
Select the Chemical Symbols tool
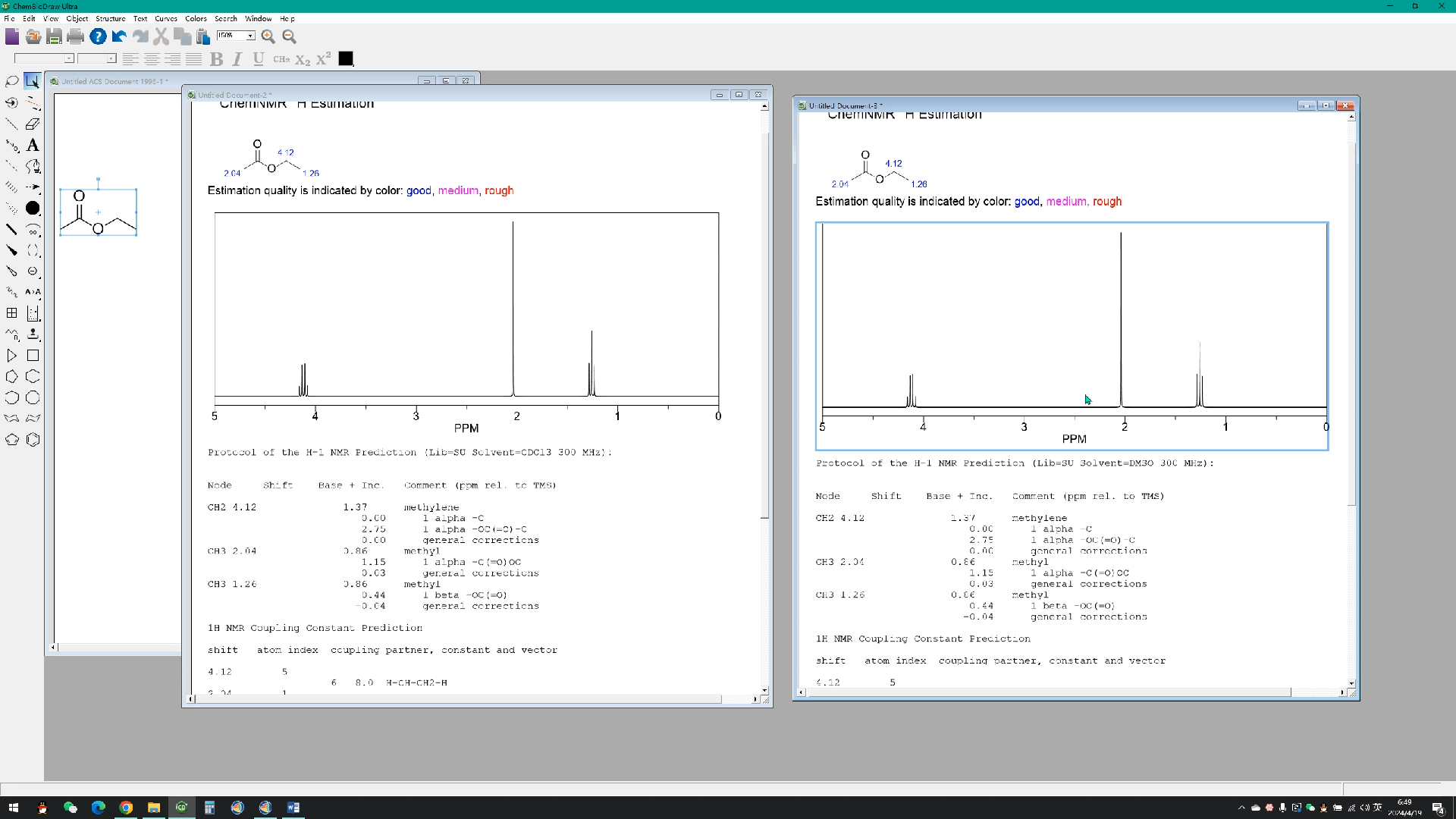click(x=33, y=271)
